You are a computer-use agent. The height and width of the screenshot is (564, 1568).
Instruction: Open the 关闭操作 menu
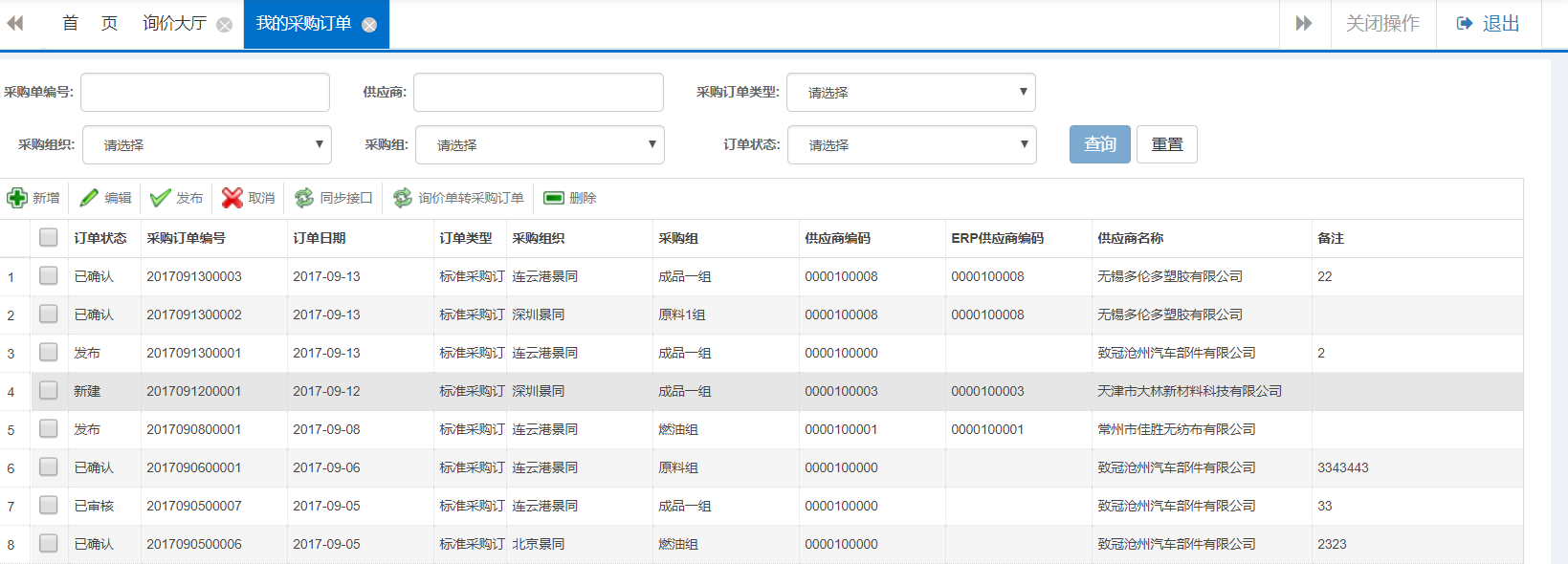click(x=1382, y=24)
